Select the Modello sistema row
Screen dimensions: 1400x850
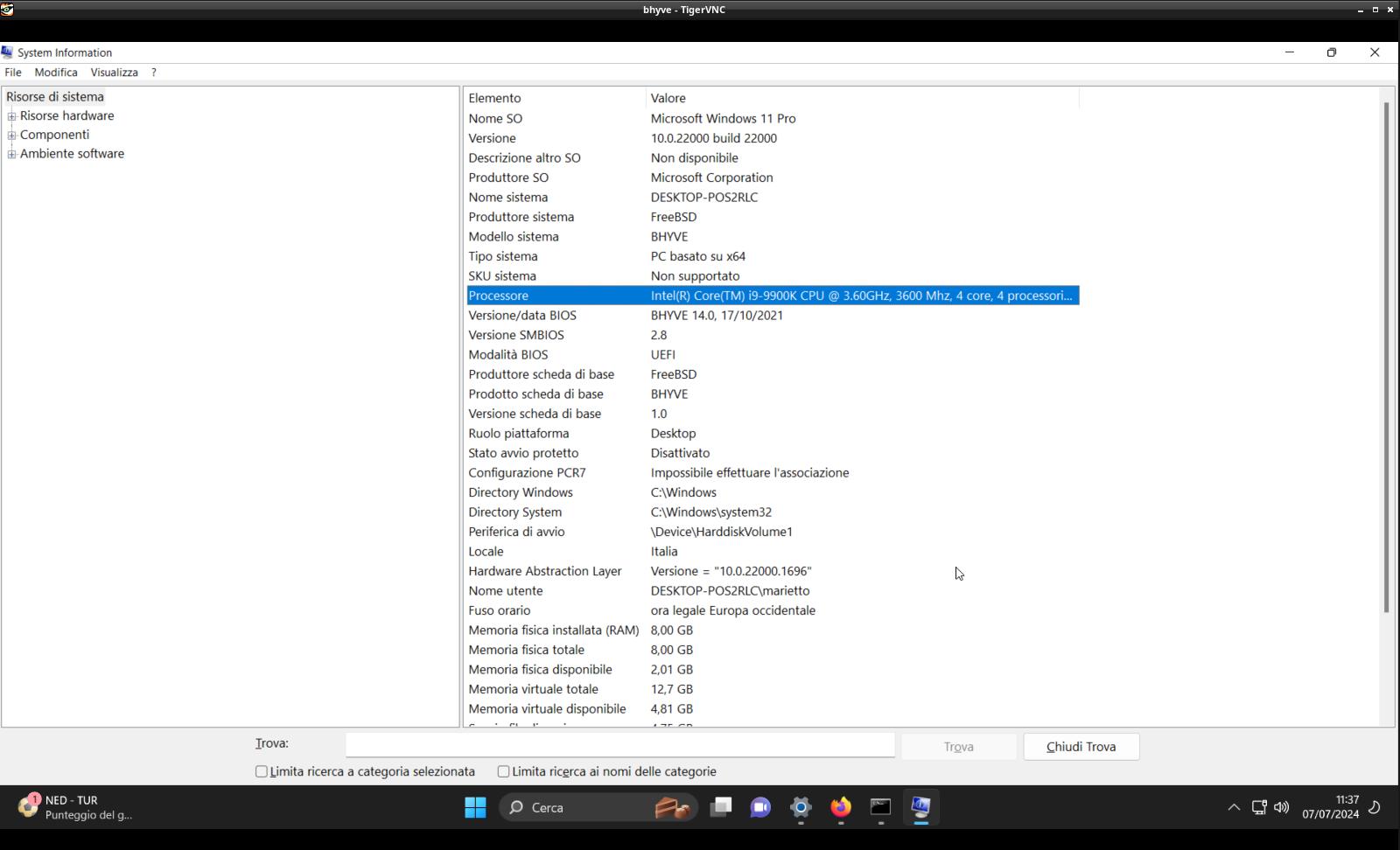[x=773, y=237]
